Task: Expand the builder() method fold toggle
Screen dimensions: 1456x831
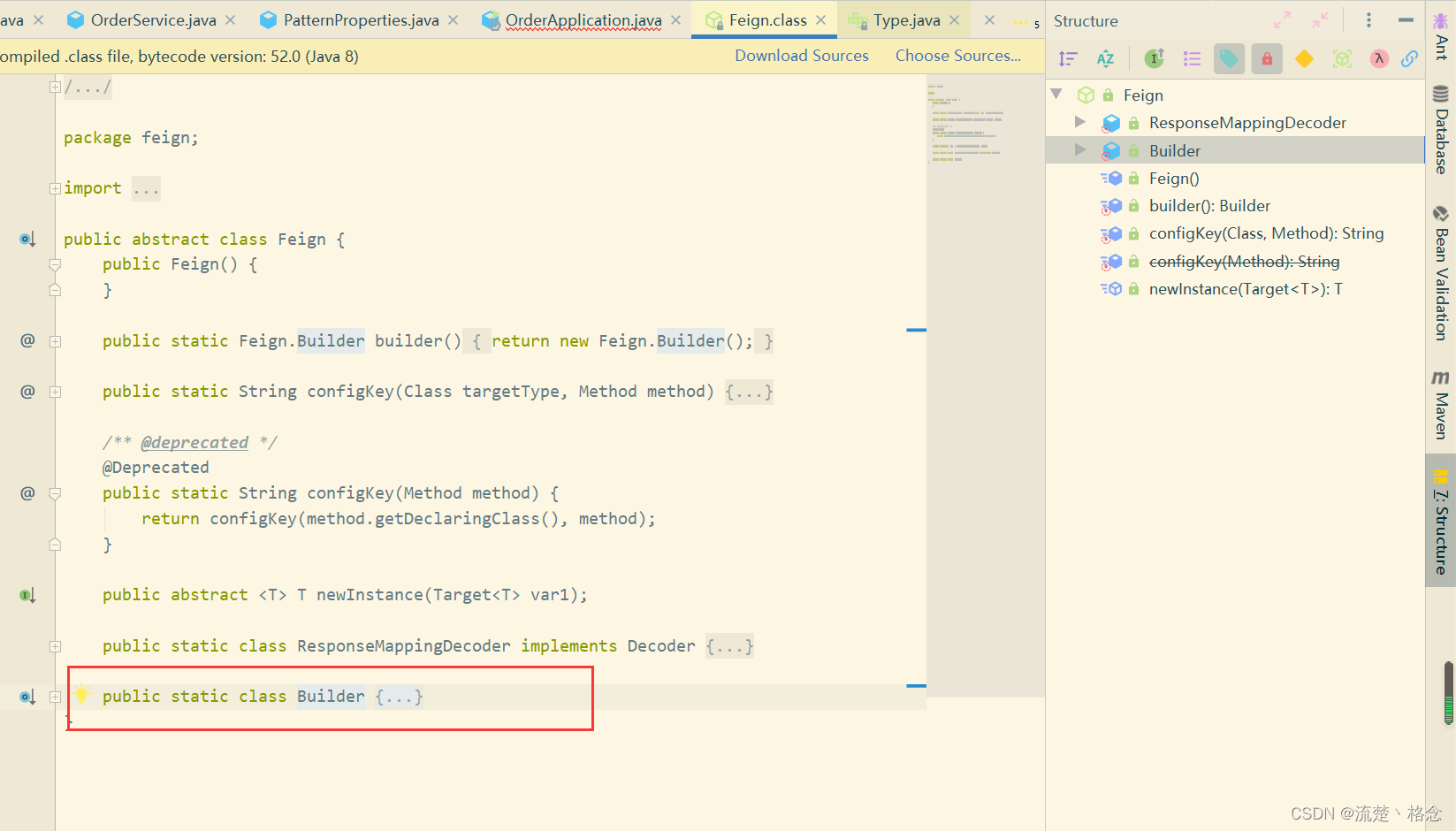Action: pyautogui.click(x=55, y=341)
